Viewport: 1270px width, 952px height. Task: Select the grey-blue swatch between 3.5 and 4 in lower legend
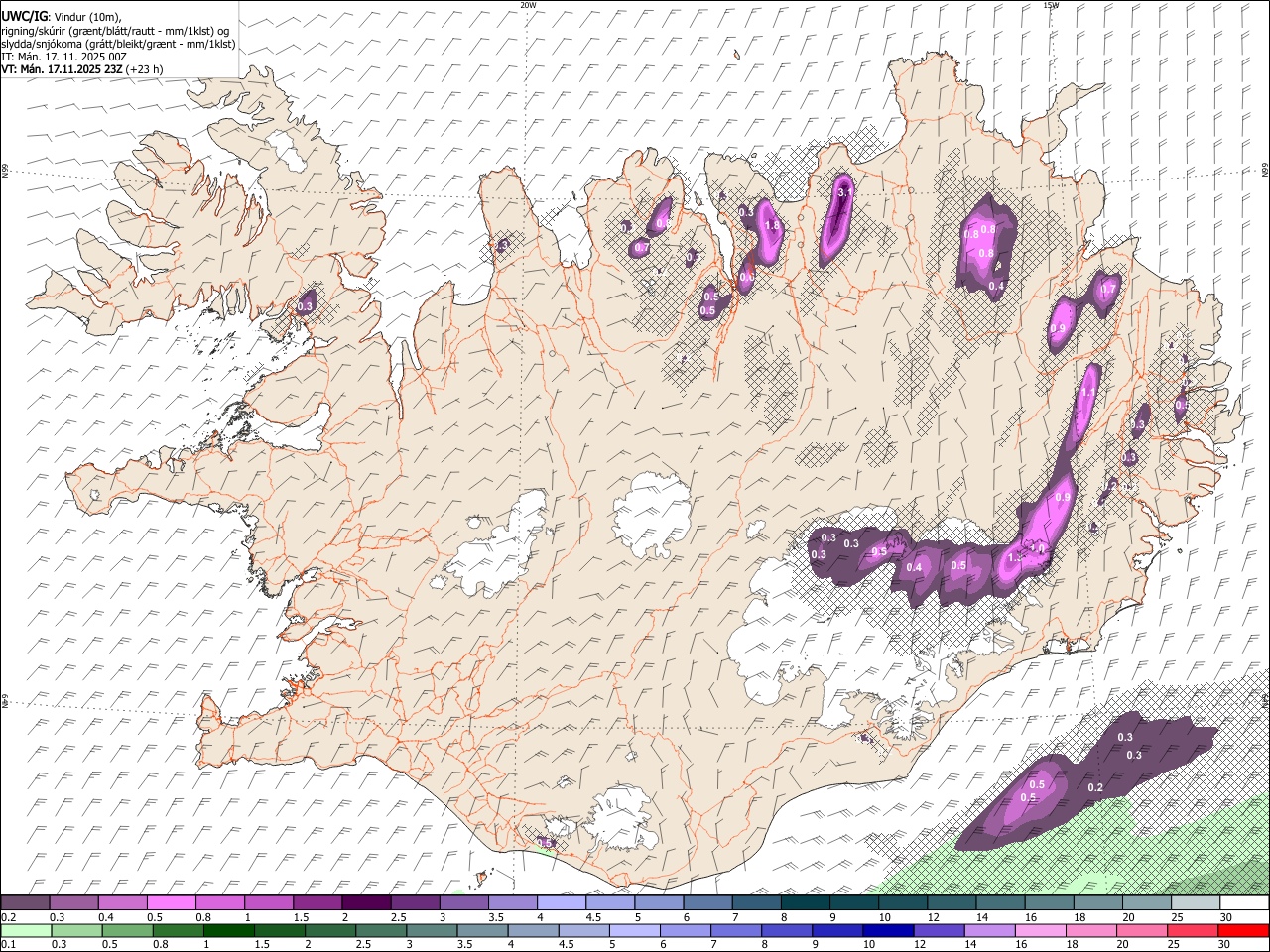pos(481,930)
